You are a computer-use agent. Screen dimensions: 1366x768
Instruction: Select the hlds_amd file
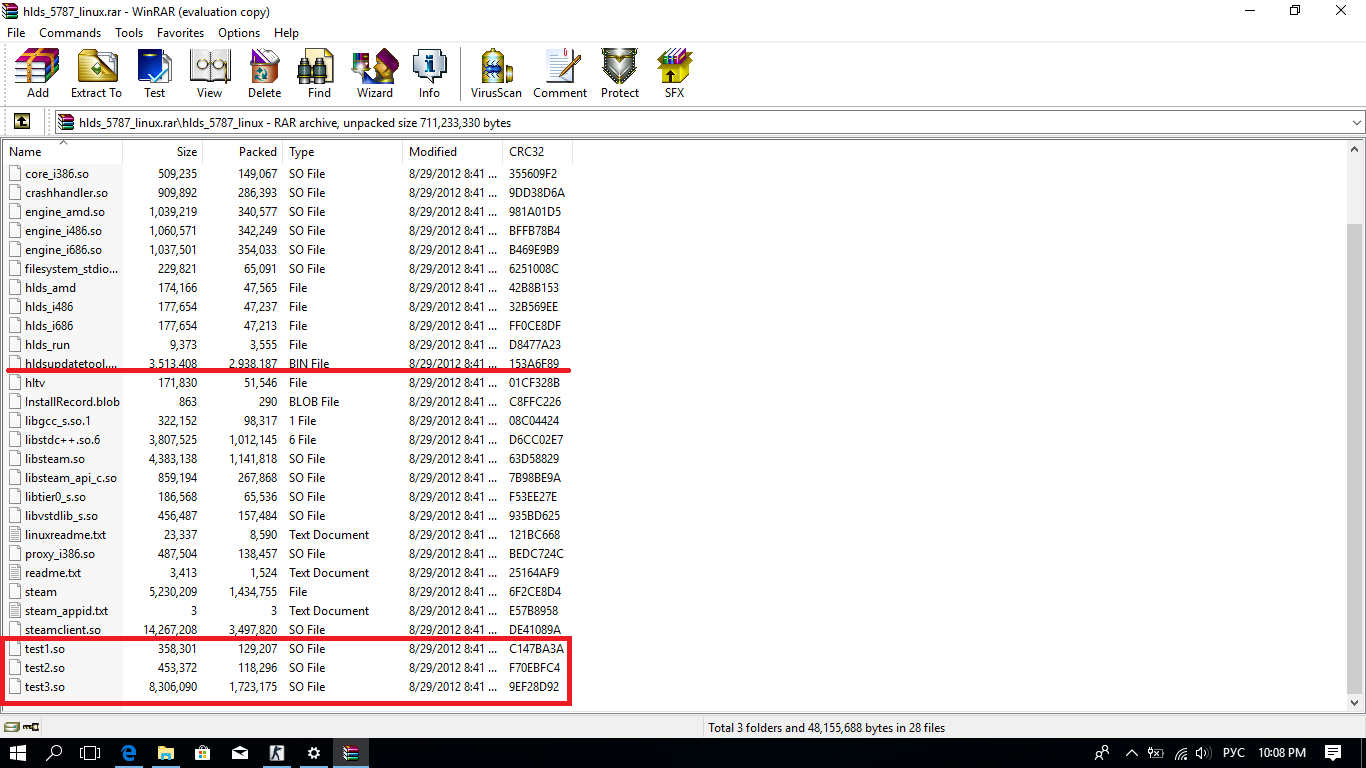click(x=50, y=288)
